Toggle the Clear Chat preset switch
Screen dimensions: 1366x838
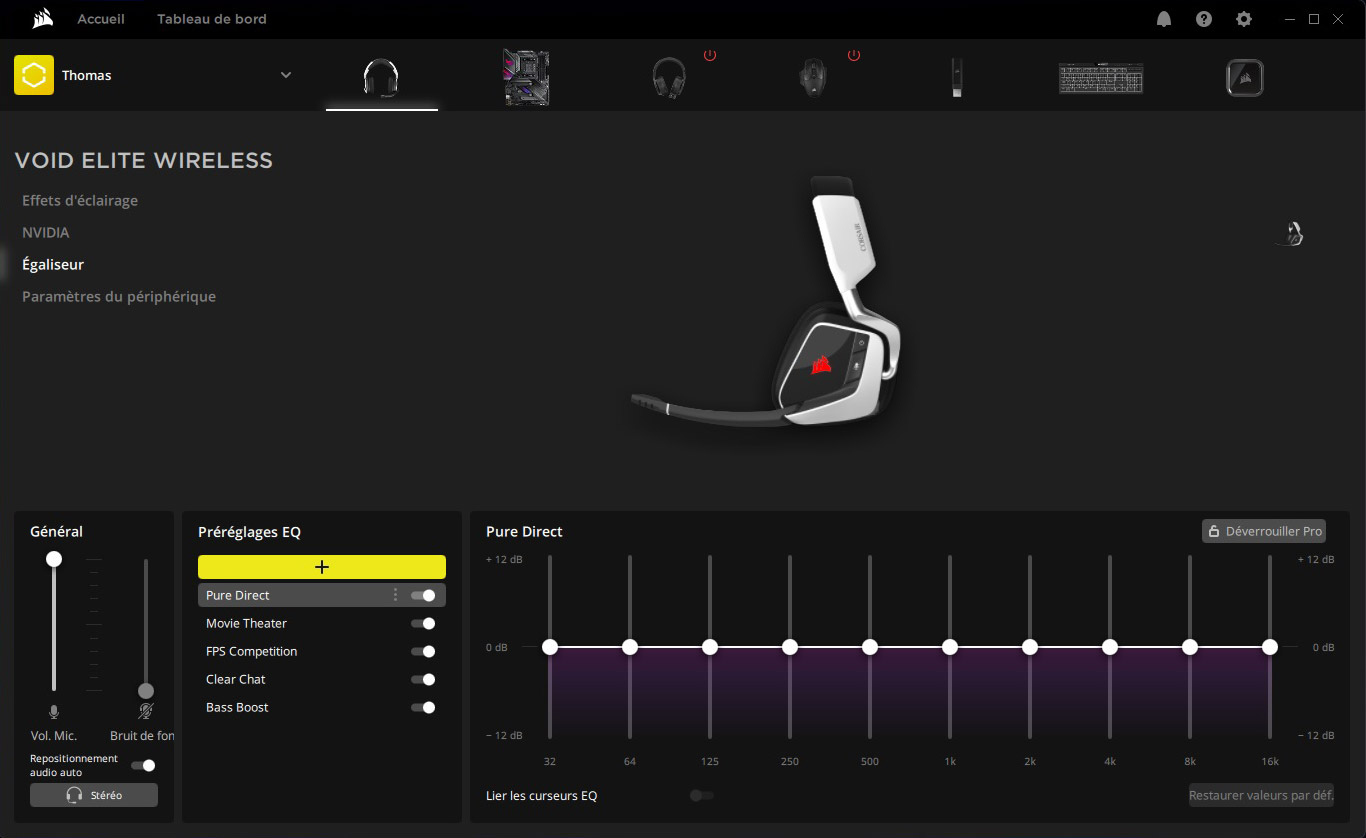(x=423, y=679)
